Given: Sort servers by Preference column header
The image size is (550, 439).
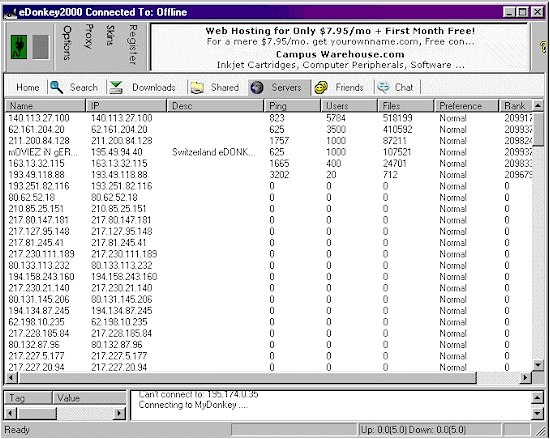Looking at the screenshot, I should 467,106.
